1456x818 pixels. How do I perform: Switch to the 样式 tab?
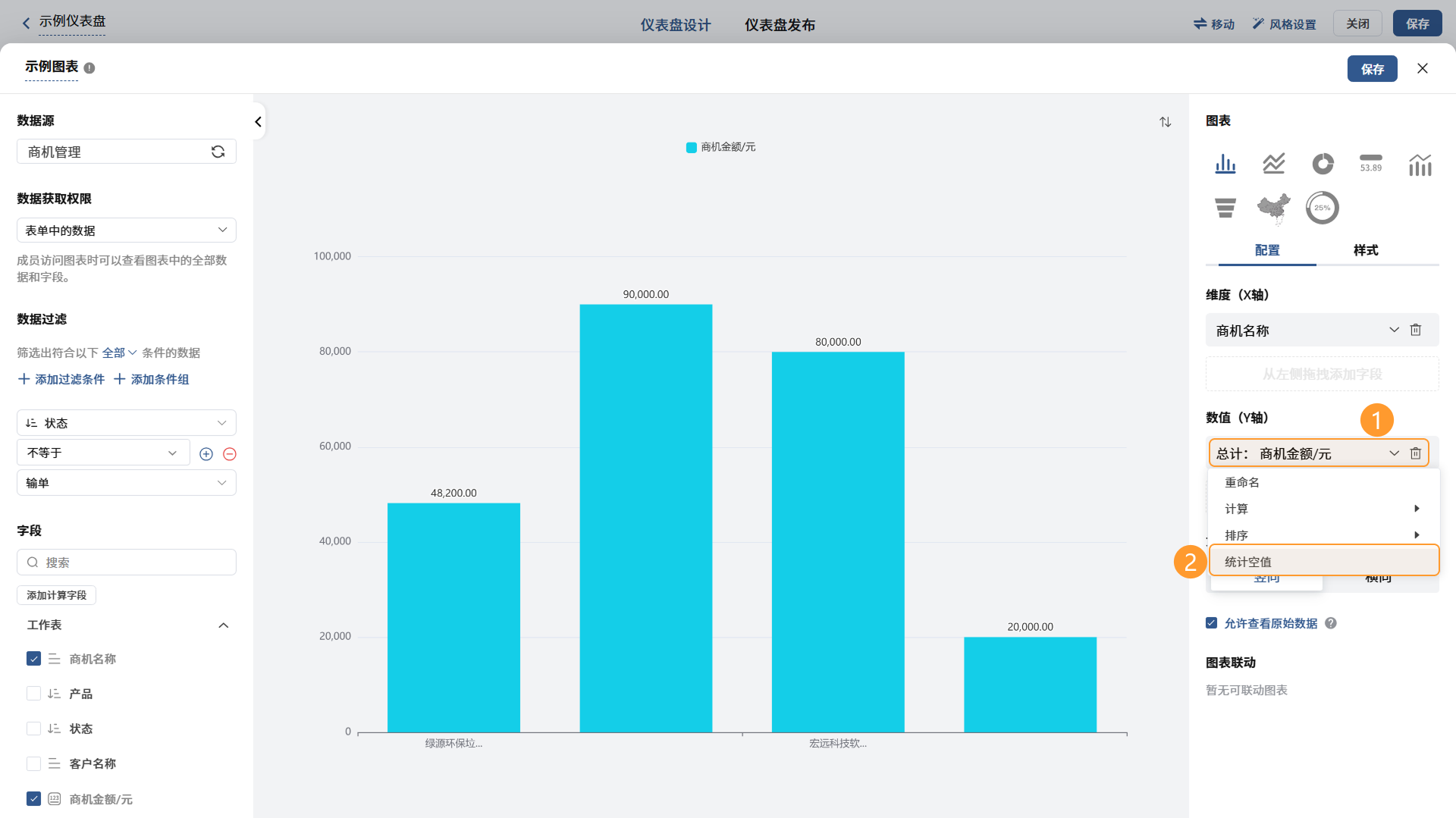coord(1366,250)
